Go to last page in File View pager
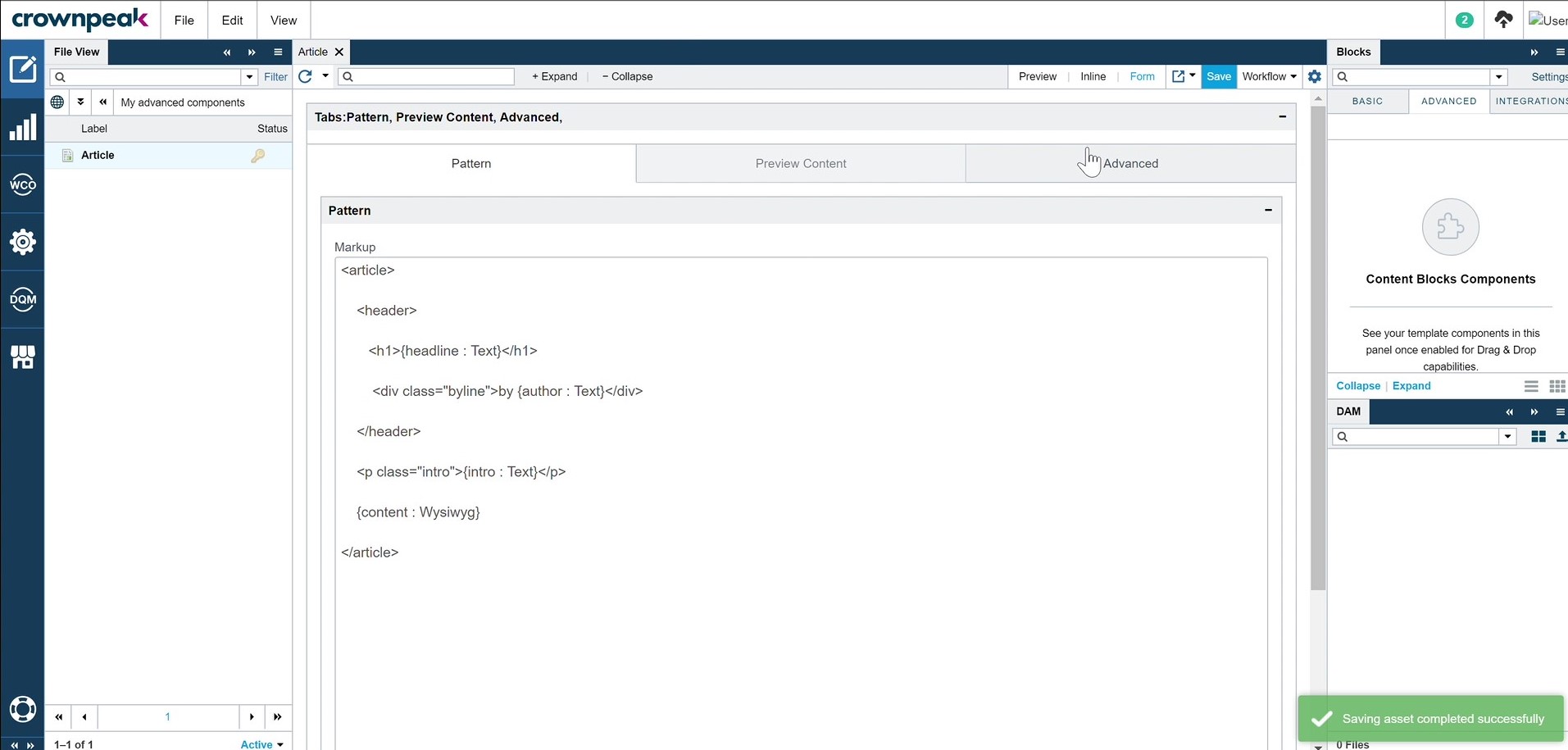 [x=278, y=716]
